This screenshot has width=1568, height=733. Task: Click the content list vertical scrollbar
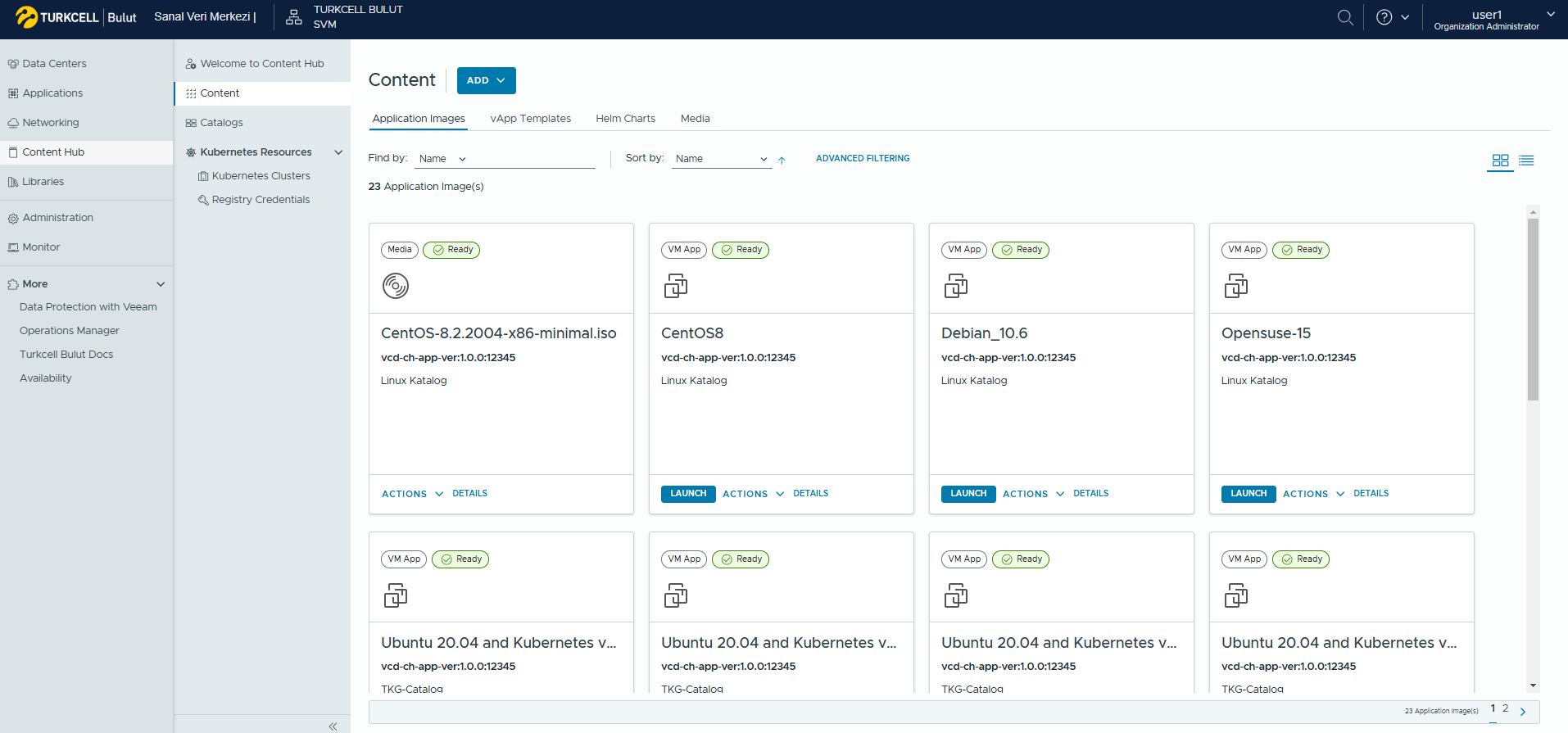pyautogui.click(x=1533, y=310)
